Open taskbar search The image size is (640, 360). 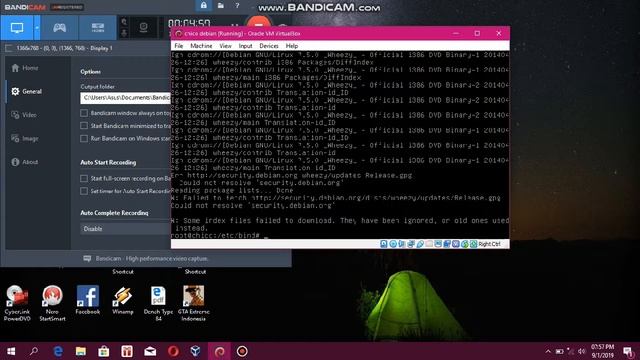pyautogui.click(x=34, y=351)
